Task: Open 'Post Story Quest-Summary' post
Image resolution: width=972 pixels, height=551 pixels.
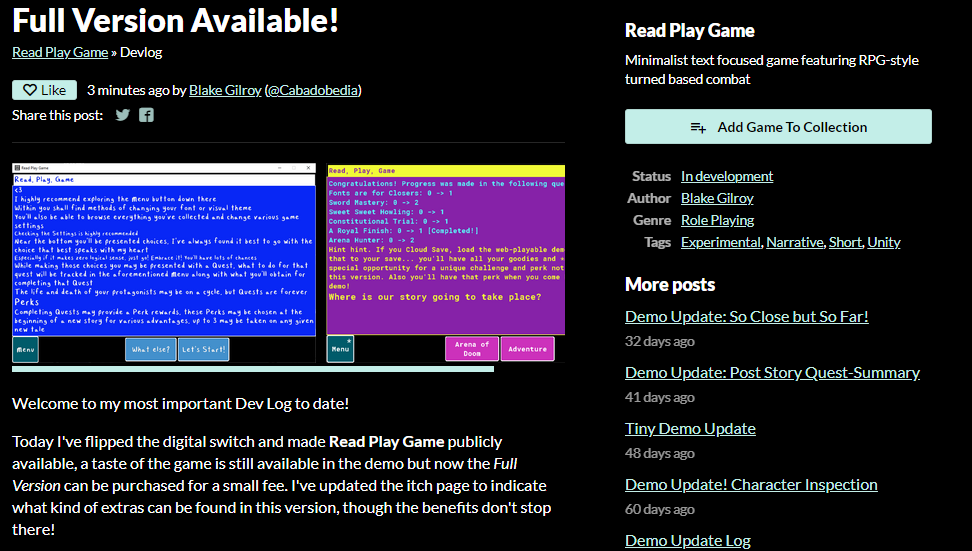Action: (x=772, y=372)
